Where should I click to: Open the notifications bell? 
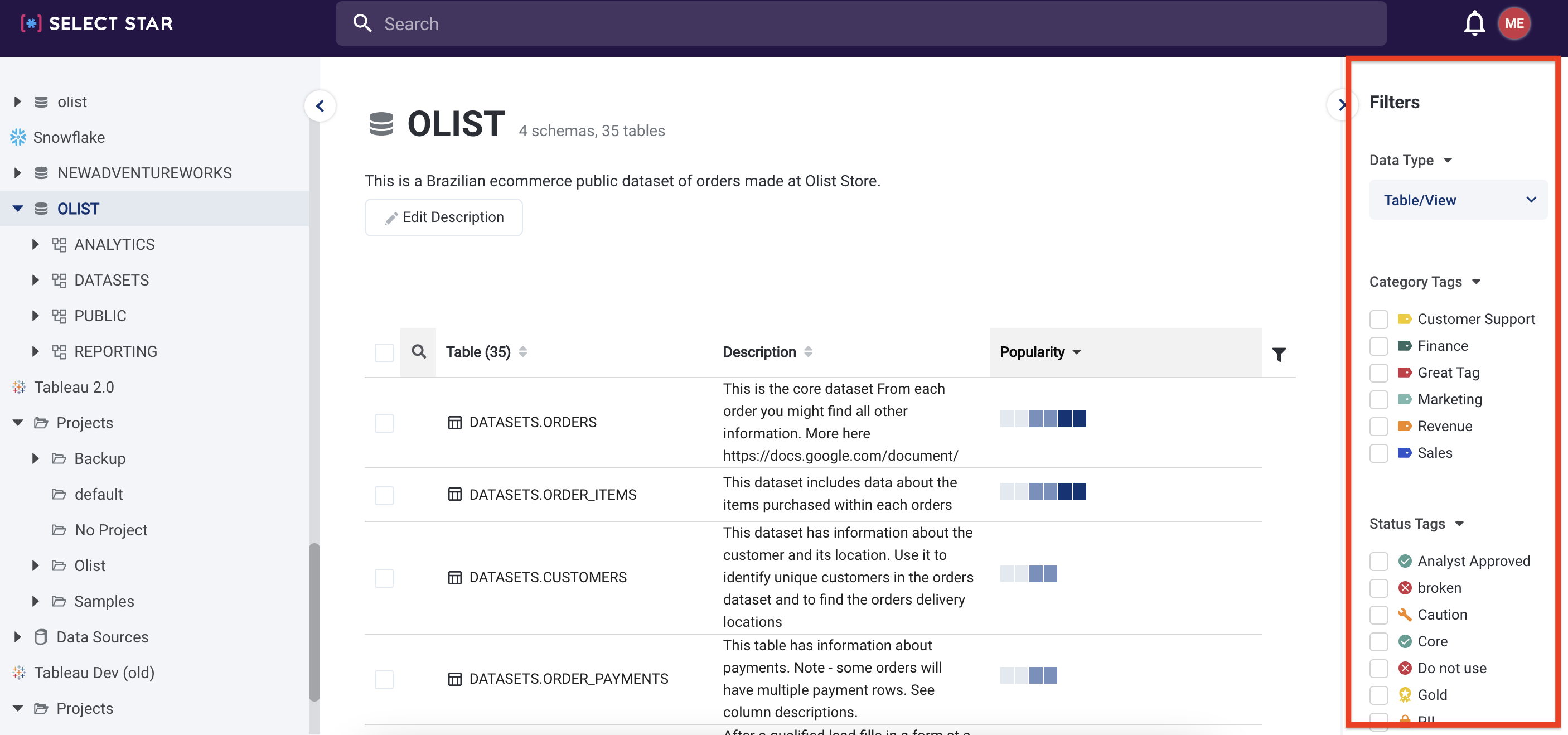pyautogui.click(x=1474, y=24)
